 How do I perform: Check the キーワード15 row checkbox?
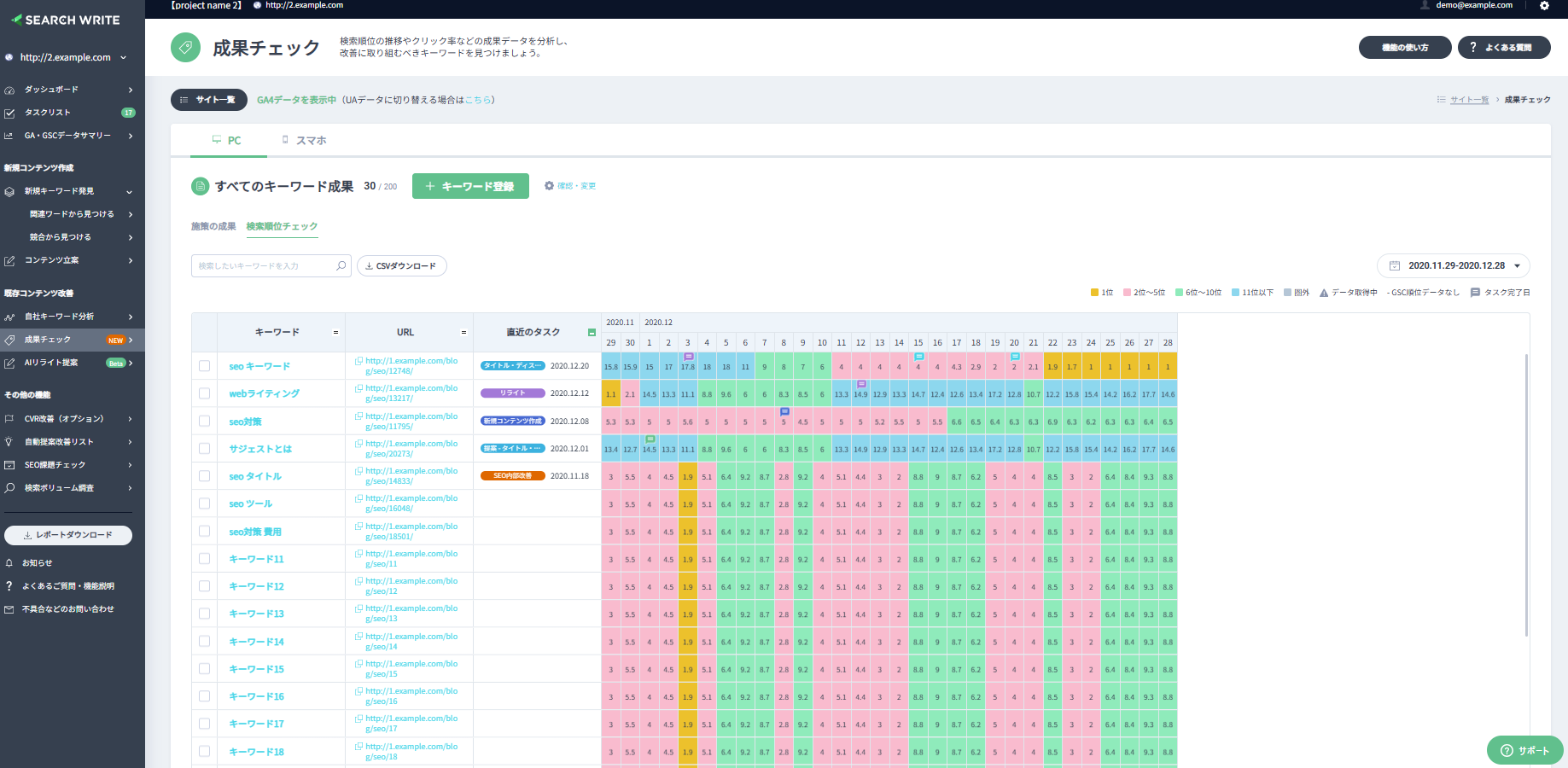point(204,668)
